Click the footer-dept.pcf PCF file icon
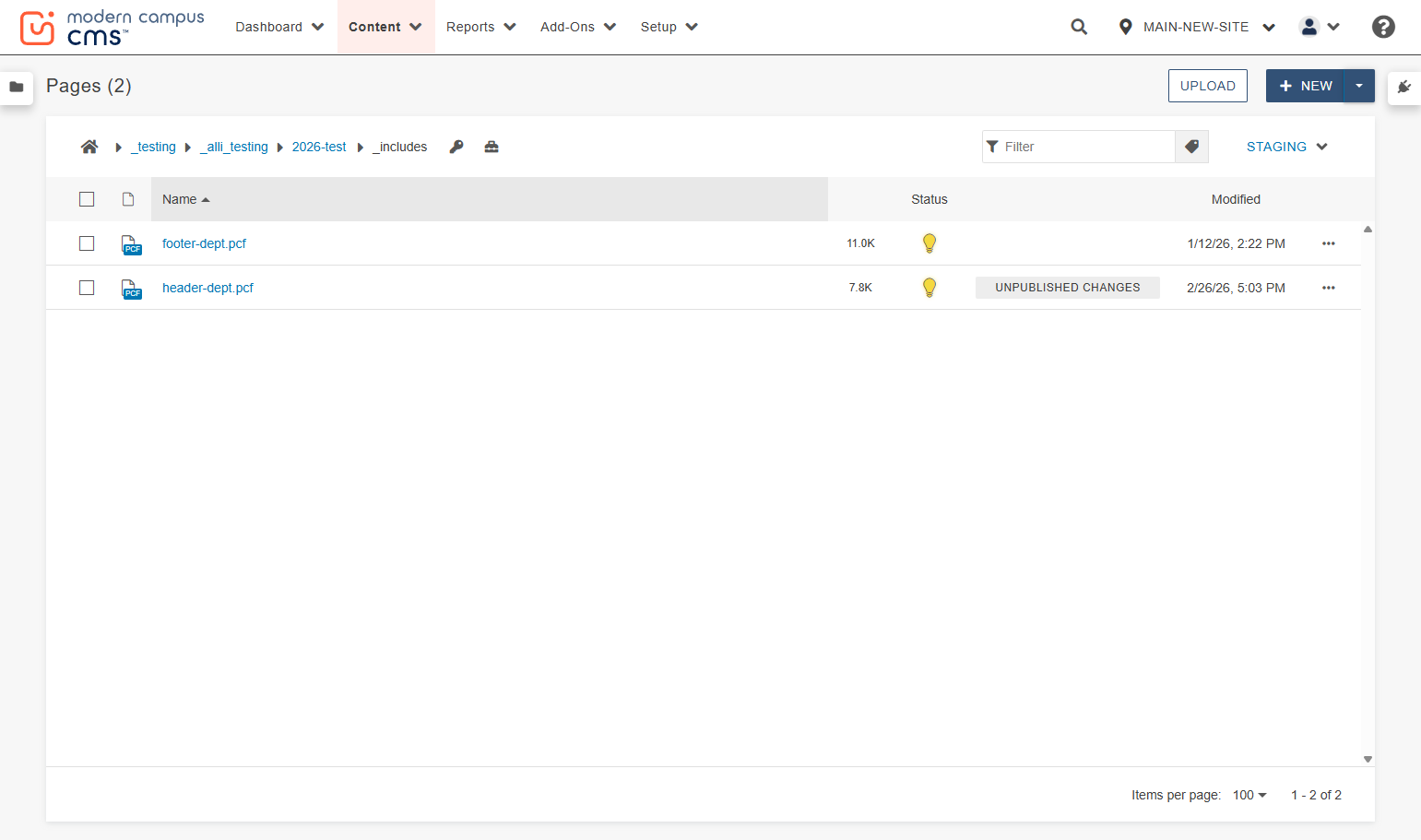1421x840 pixels. coord(132,244)
